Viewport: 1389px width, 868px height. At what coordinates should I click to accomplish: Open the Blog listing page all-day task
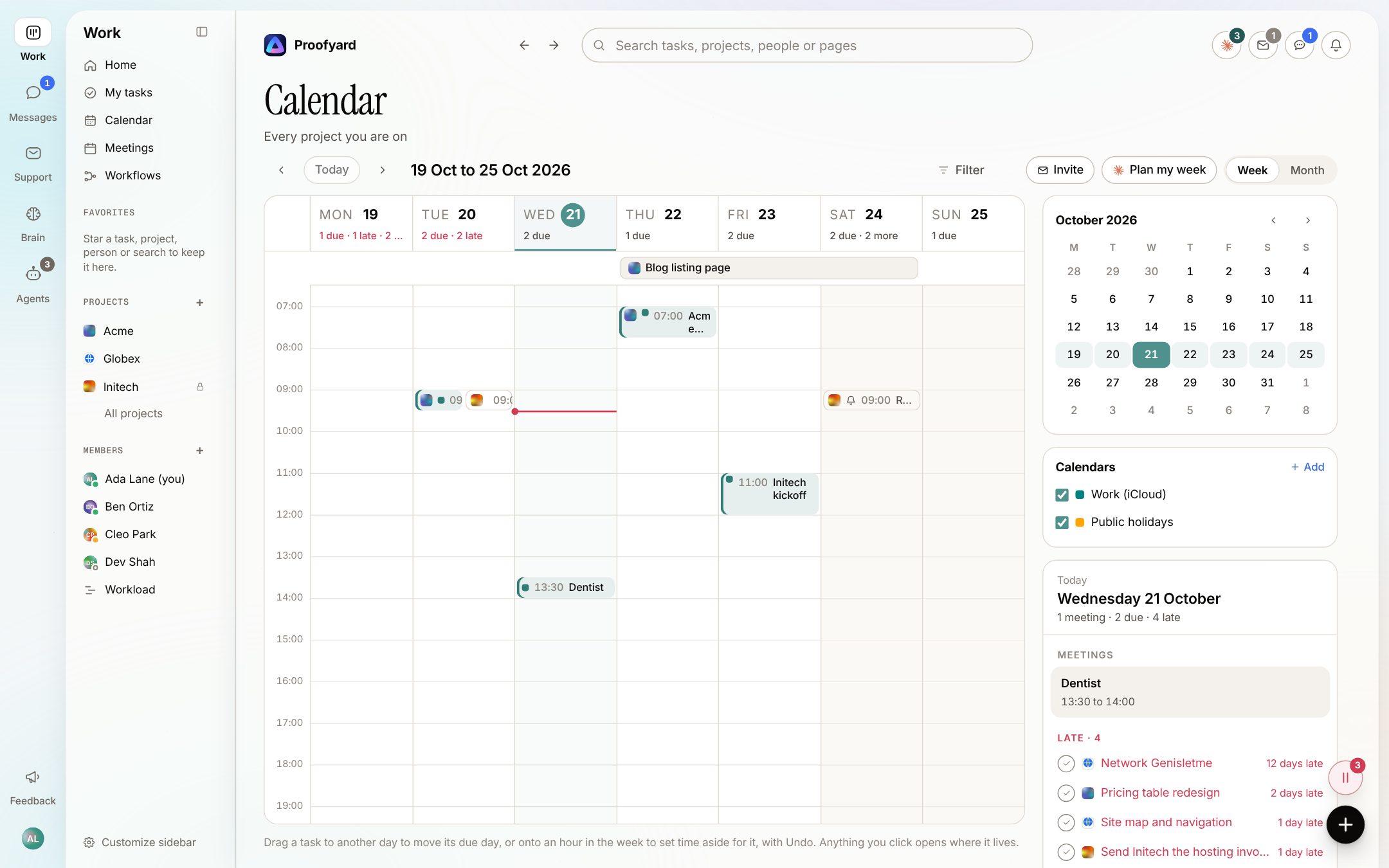(768, 268)
